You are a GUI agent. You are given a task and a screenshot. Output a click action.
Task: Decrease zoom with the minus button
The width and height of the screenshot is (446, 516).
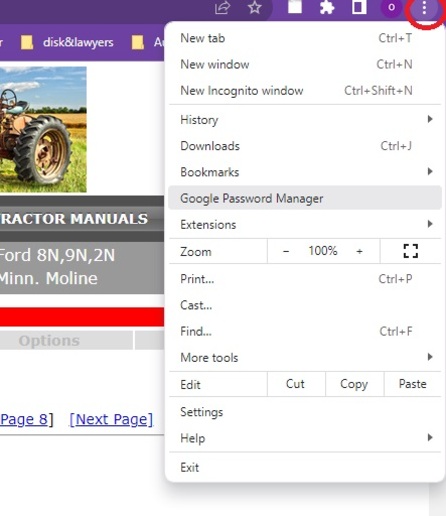(x=286, y=251)
